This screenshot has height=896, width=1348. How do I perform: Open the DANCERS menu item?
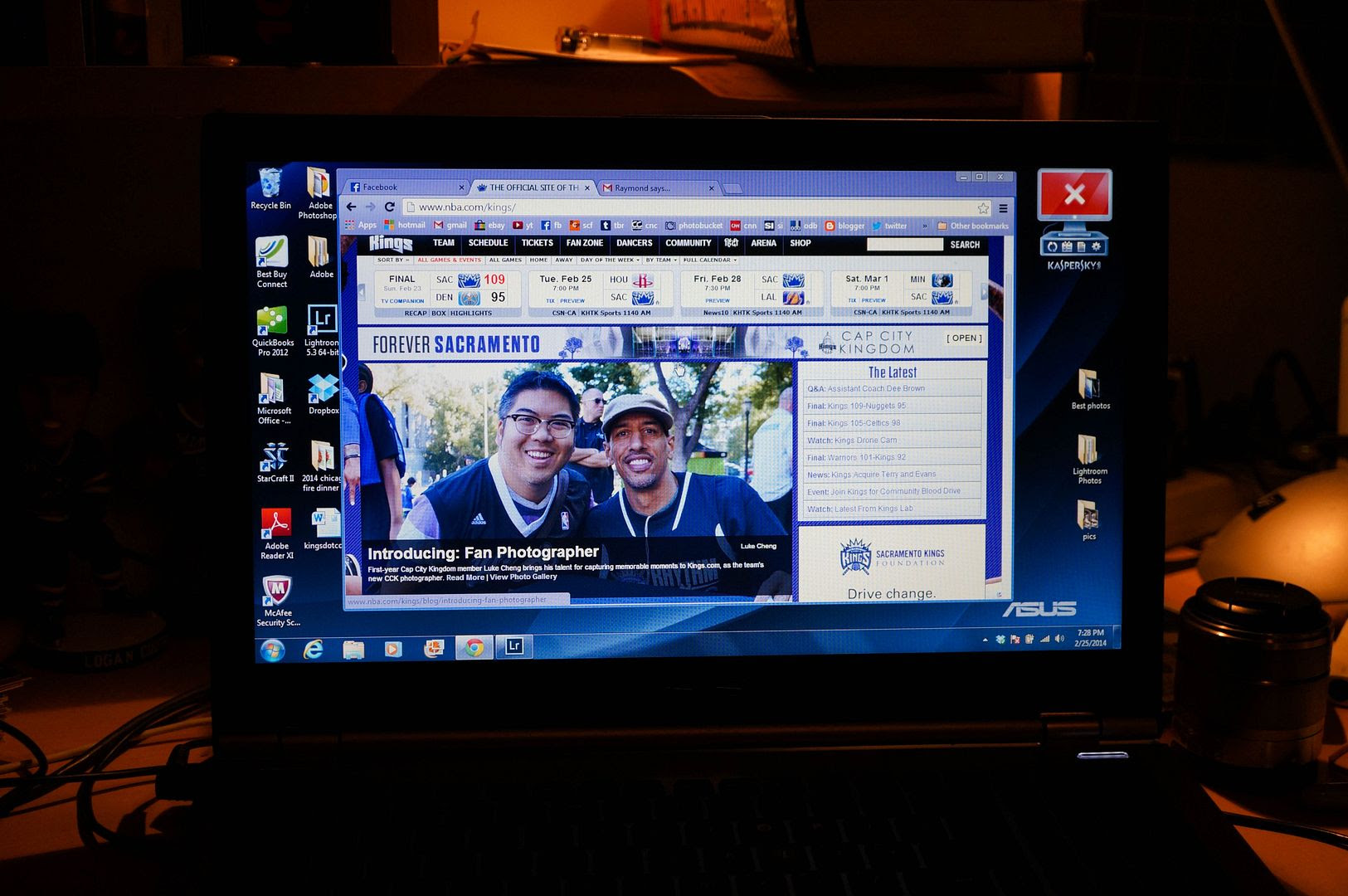pos(635,243)
